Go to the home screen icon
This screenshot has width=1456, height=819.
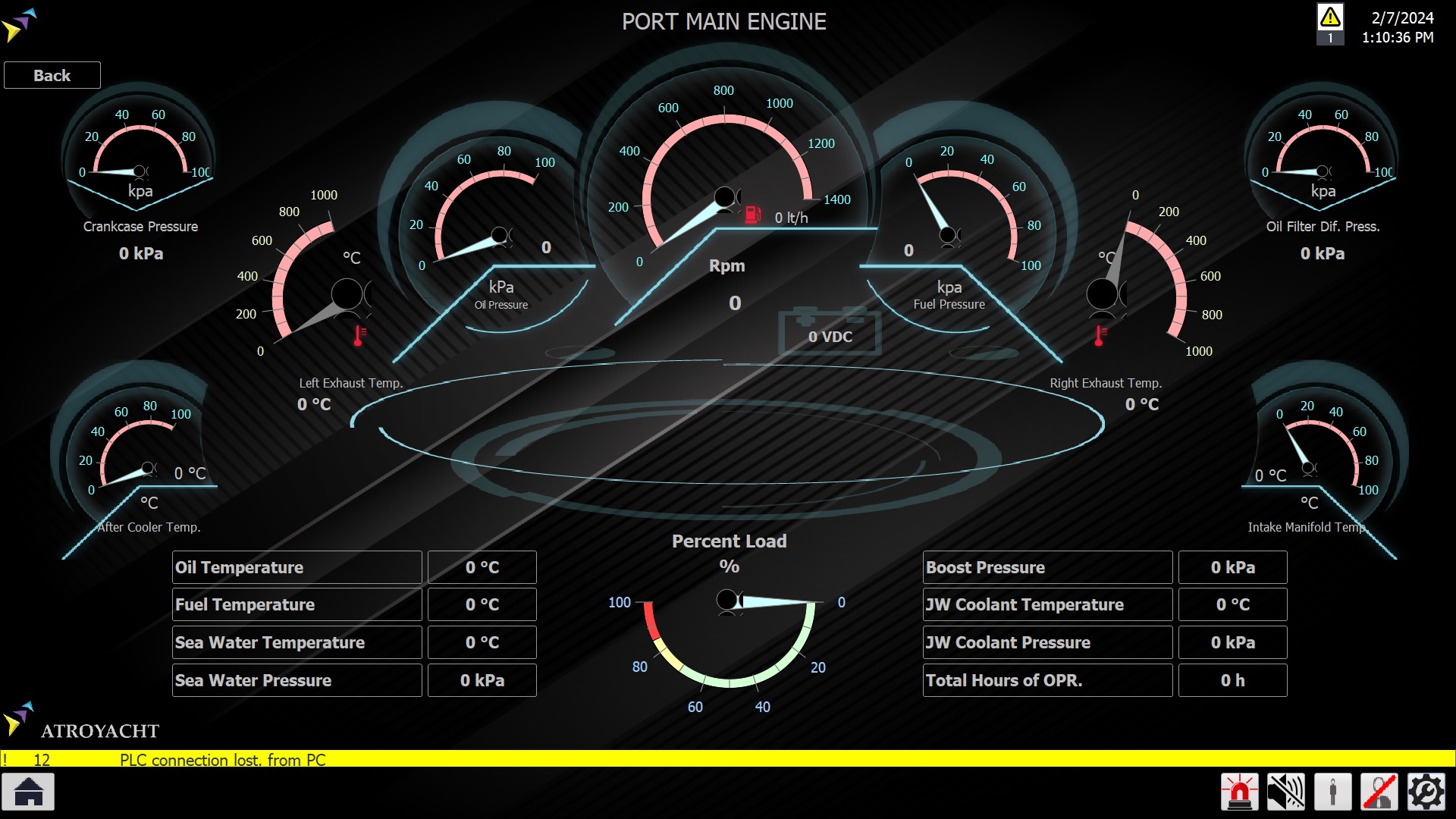pos(29,792)
